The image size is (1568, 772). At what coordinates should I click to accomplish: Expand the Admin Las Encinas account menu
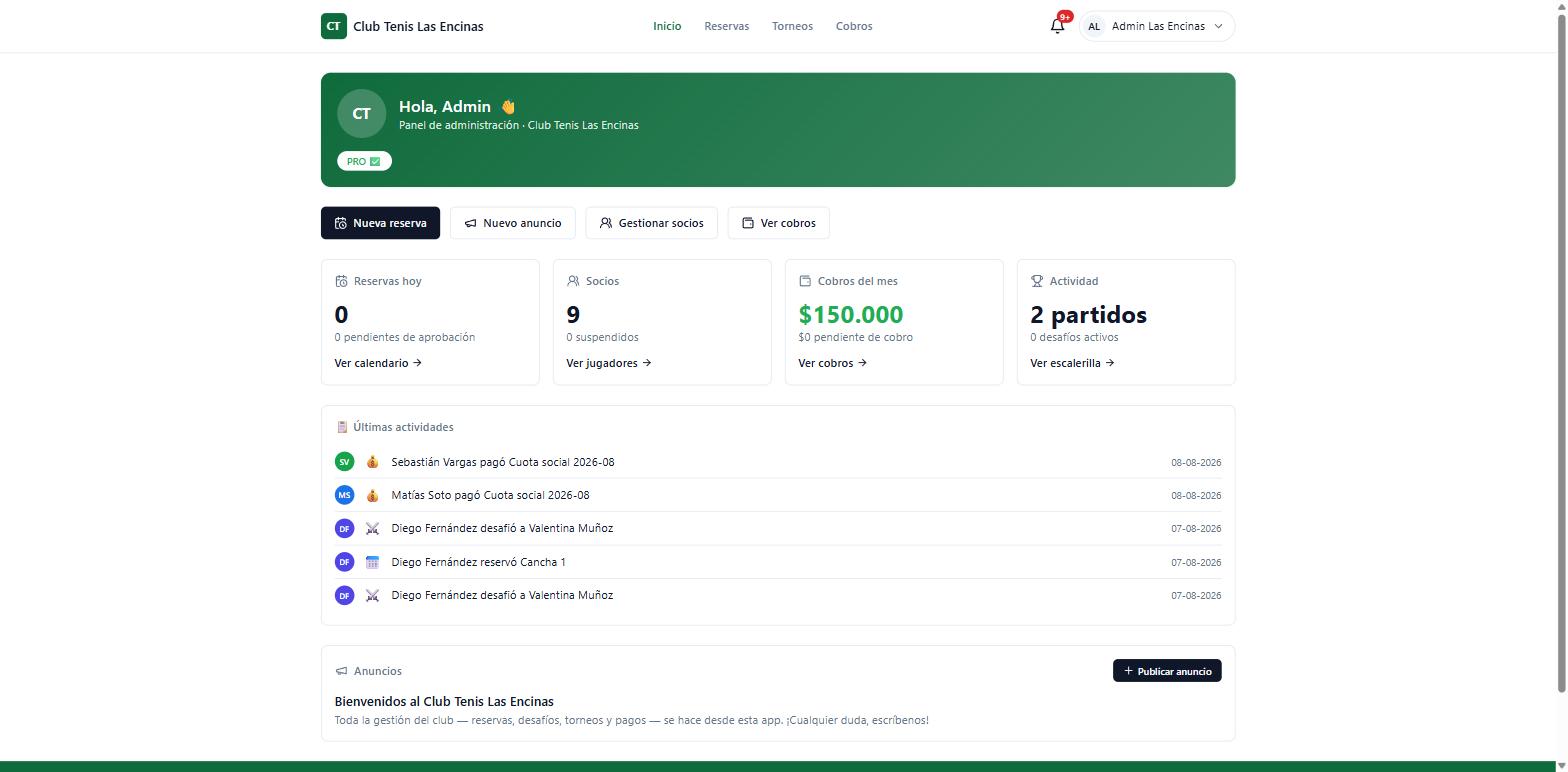click(1157, 26)
